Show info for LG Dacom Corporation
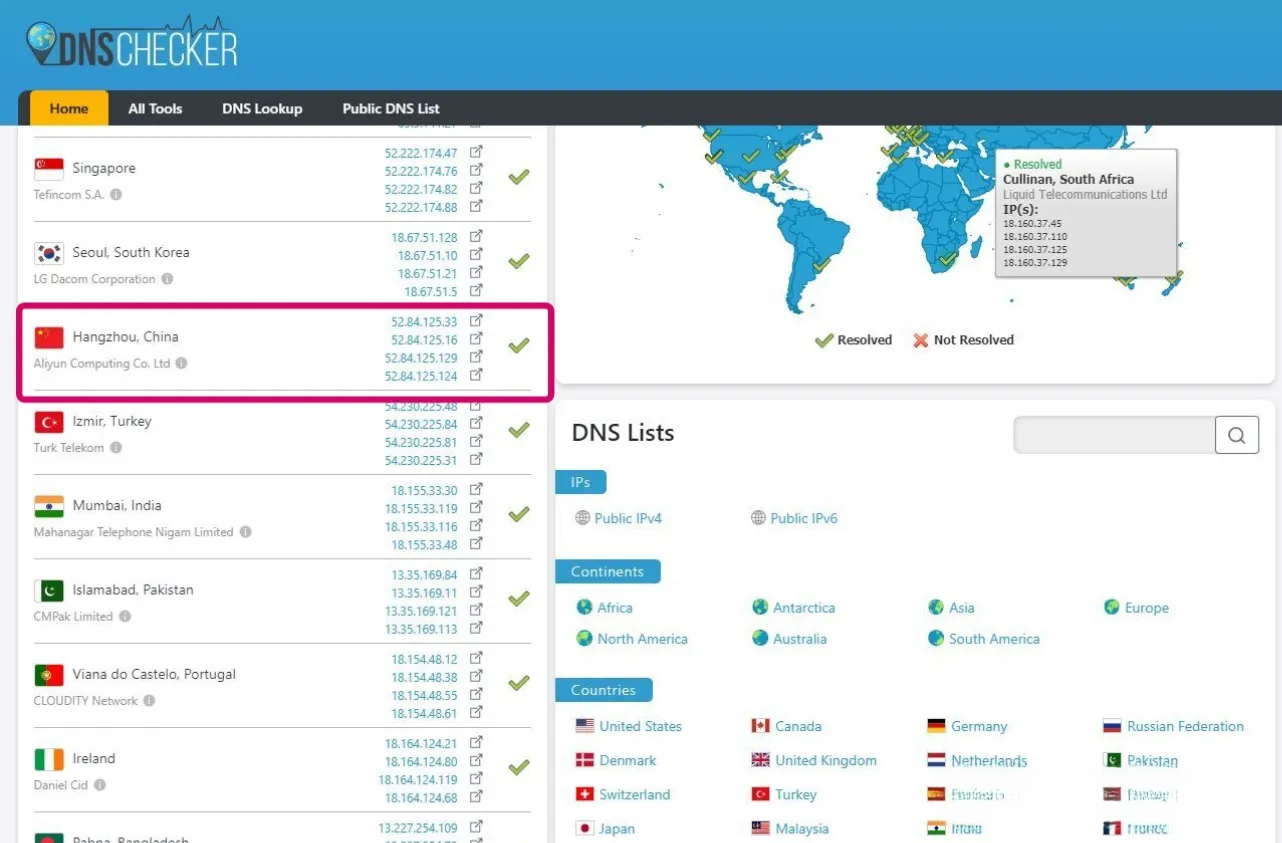The image size is (1282, 843). [167, 279]
